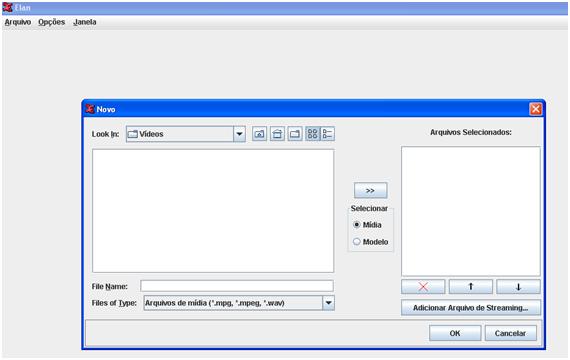
Task: Create a new folder icon
Action: point(295,134)
